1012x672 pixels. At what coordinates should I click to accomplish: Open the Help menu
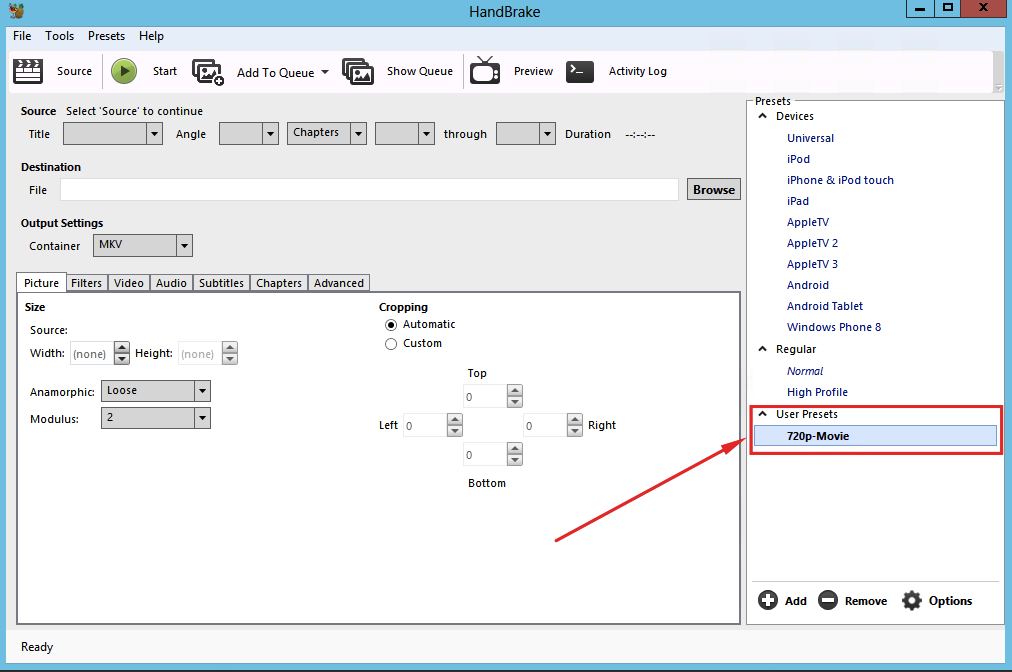[151, 36]
